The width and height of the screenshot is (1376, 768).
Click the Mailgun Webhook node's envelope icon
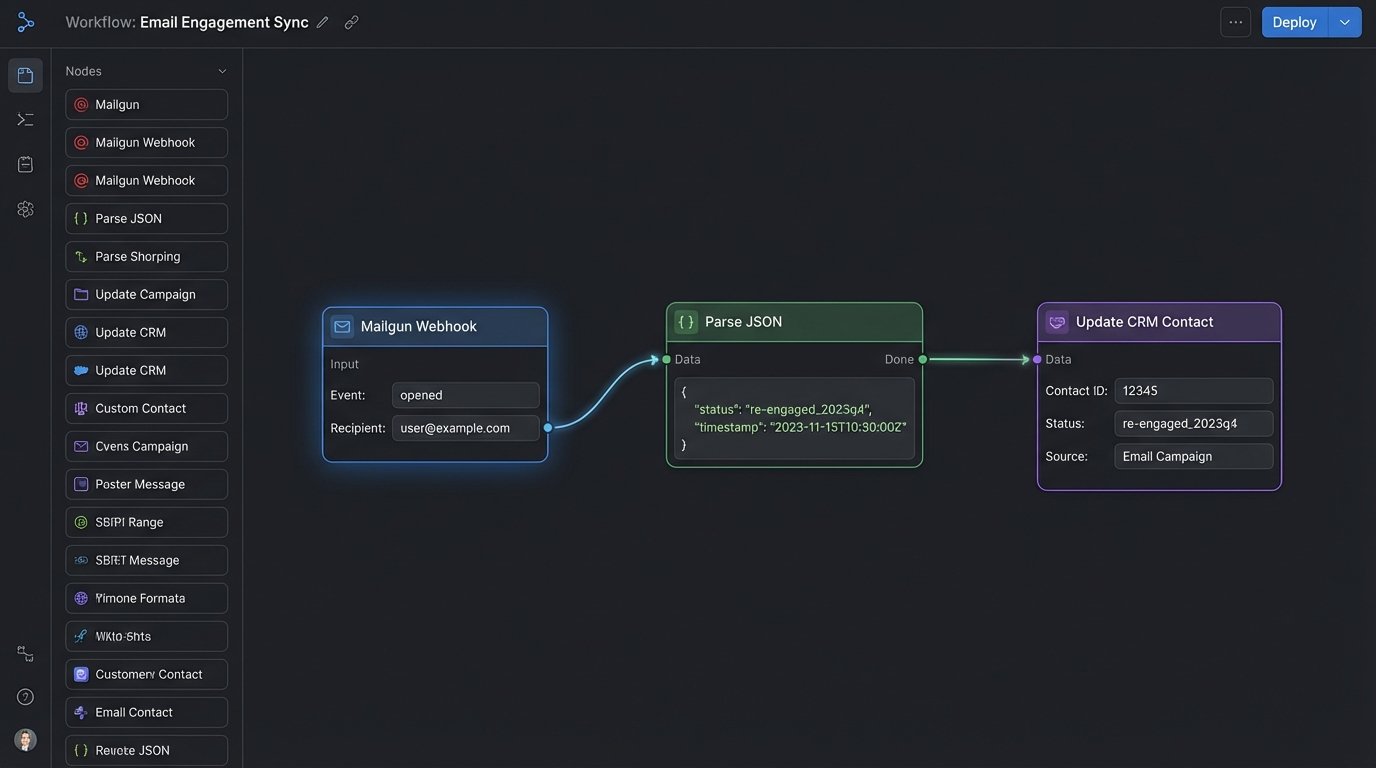342,327
